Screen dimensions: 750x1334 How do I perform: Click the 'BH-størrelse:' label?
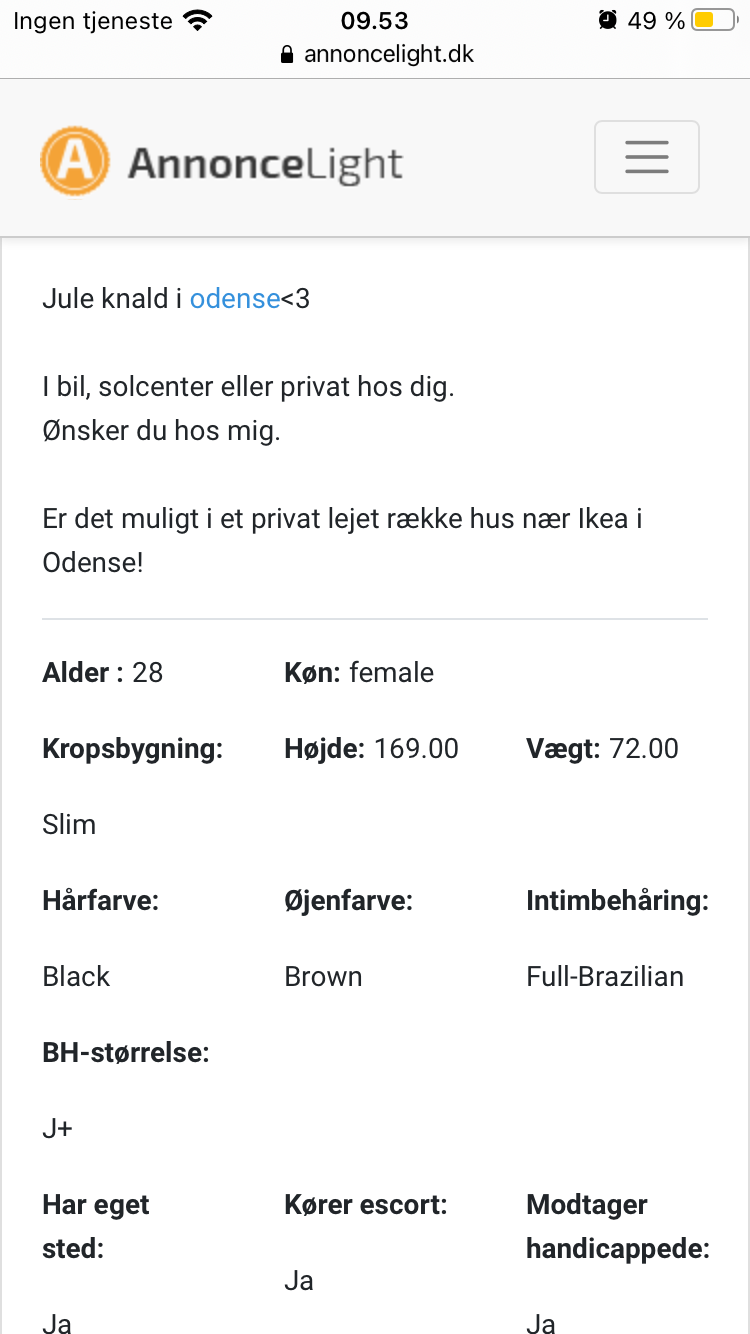point(126,1052)
